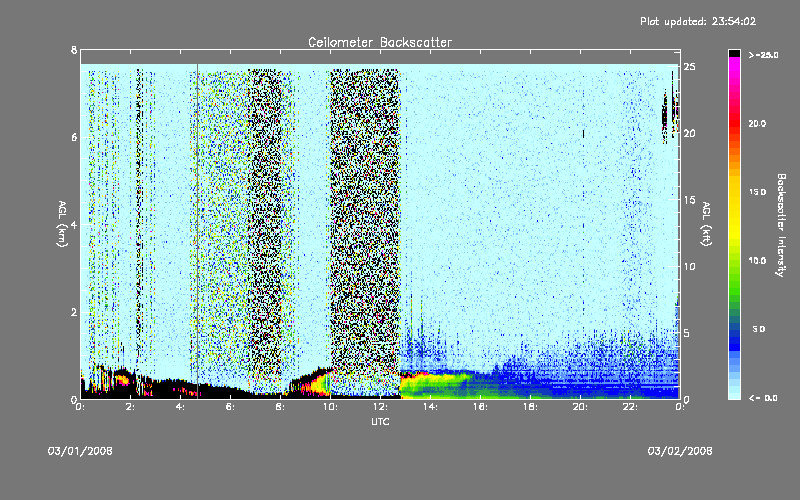
Task: Click the "6:" UTC hour tick label
Action: [230, 407]
